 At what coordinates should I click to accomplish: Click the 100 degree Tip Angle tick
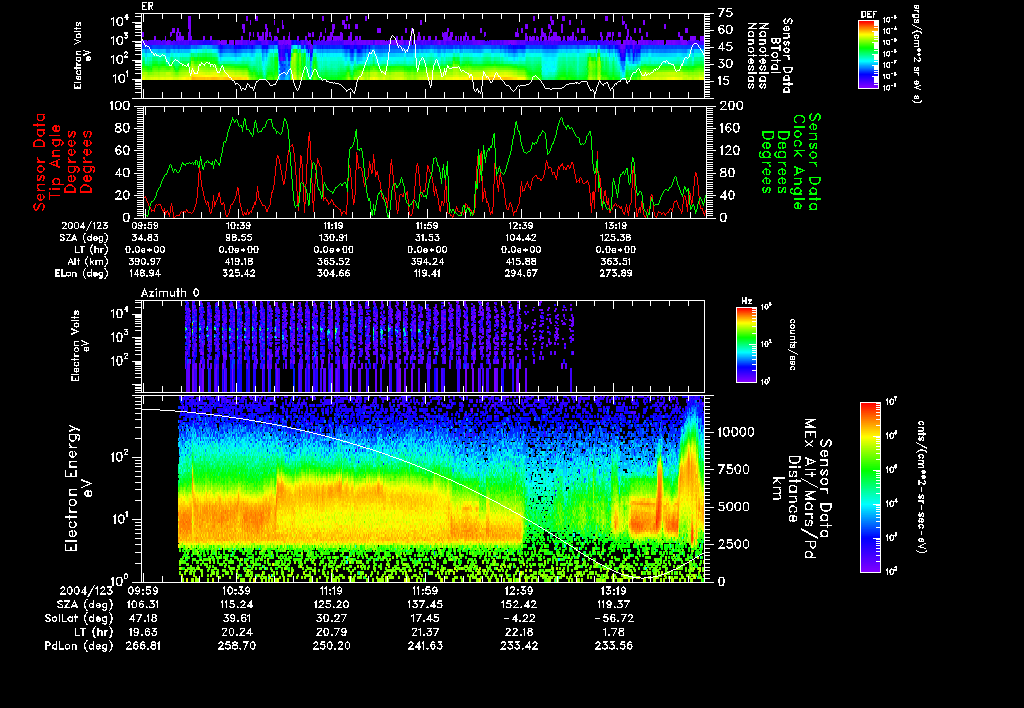point(120,106)
